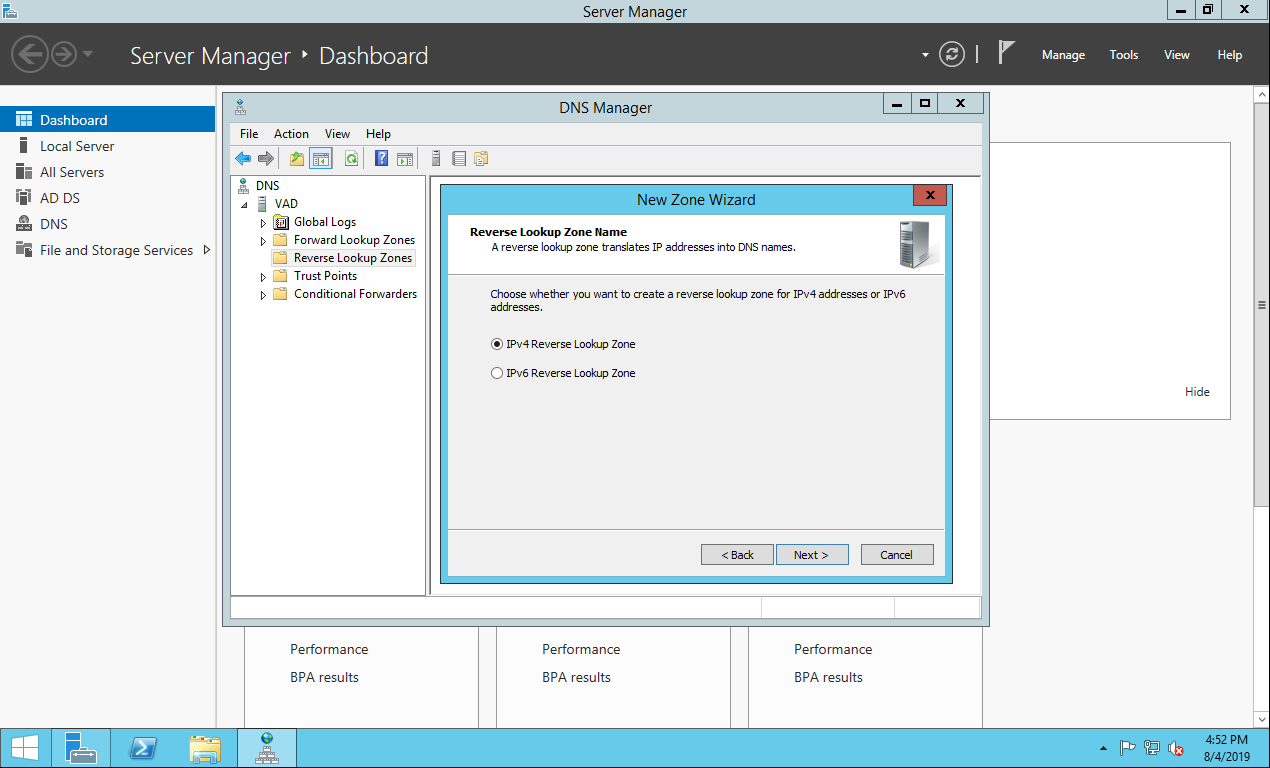This screenshot has height=768, width=1270.
Task: Open Help via blue question mark icon
Action: 381,158
